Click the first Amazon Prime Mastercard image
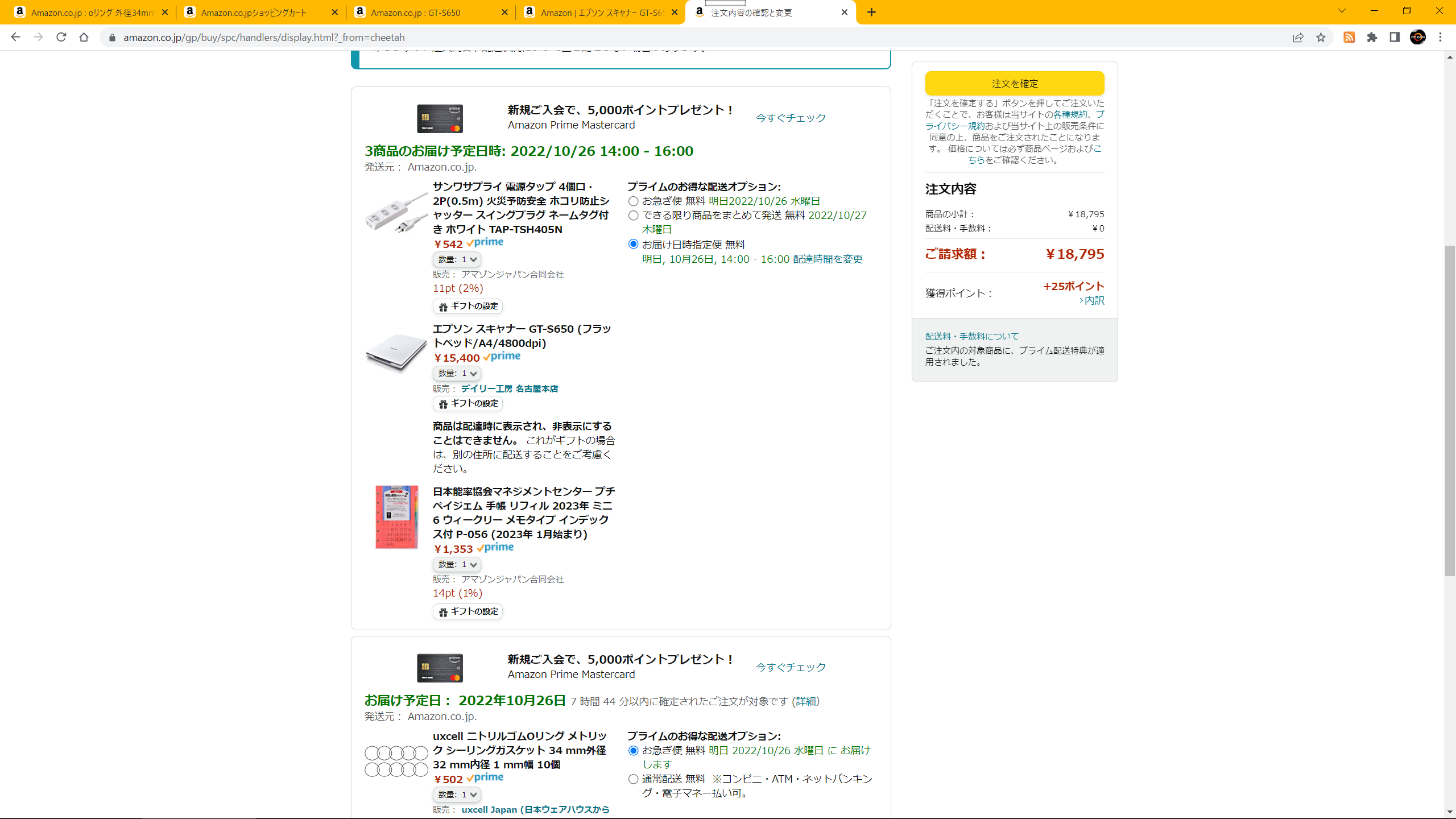Viewport: 1456px width, 819px height. 440,118
